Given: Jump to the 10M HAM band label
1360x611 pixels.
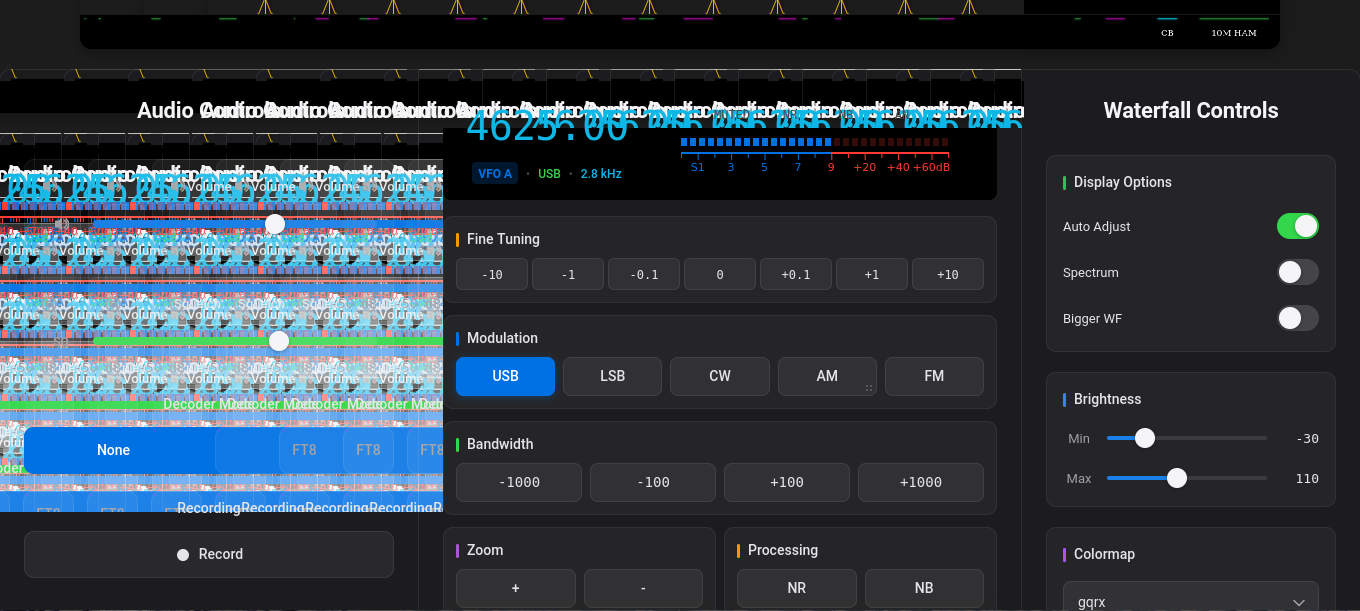Looking at the screenshot, I should coord(1232,33).
